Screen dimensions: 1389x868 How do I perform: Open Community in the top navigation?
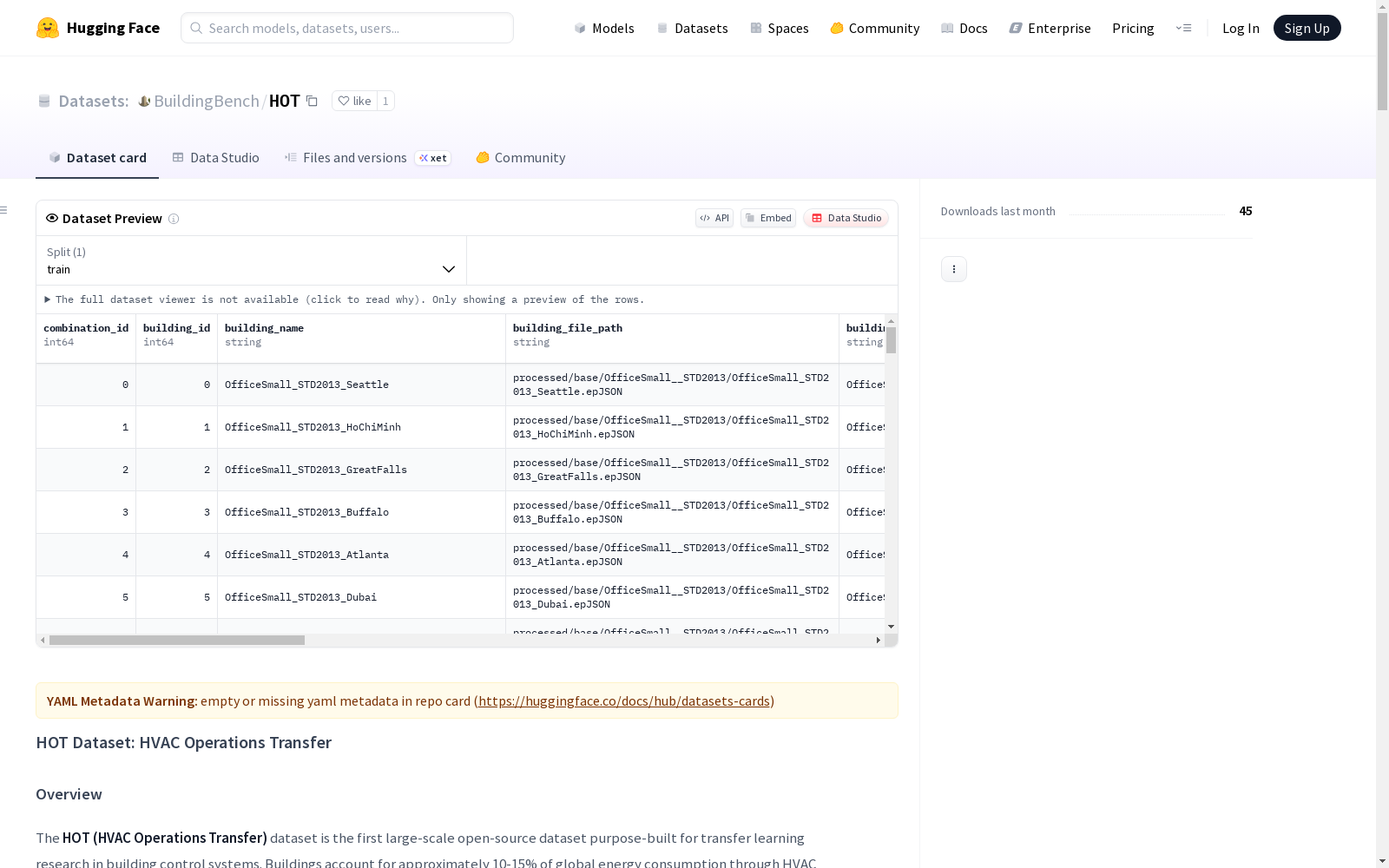pyautogui.click(x=875, y=28)
